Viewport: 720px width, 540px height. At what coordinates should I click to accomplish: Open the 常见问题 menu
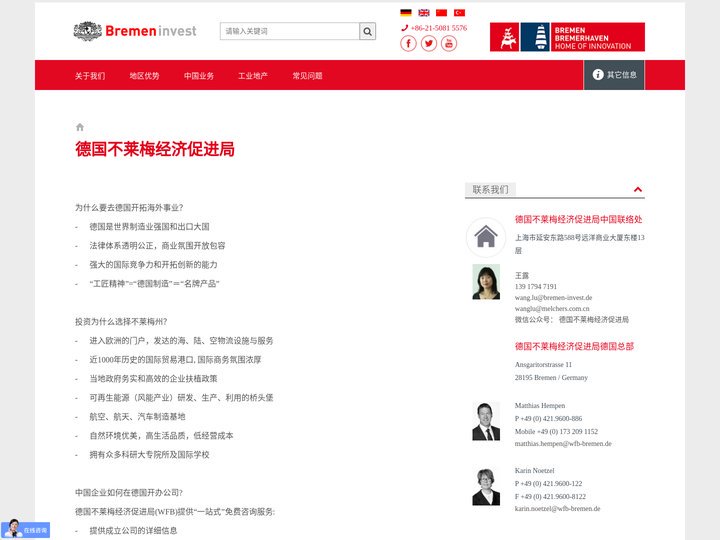[x=307, y=76]
